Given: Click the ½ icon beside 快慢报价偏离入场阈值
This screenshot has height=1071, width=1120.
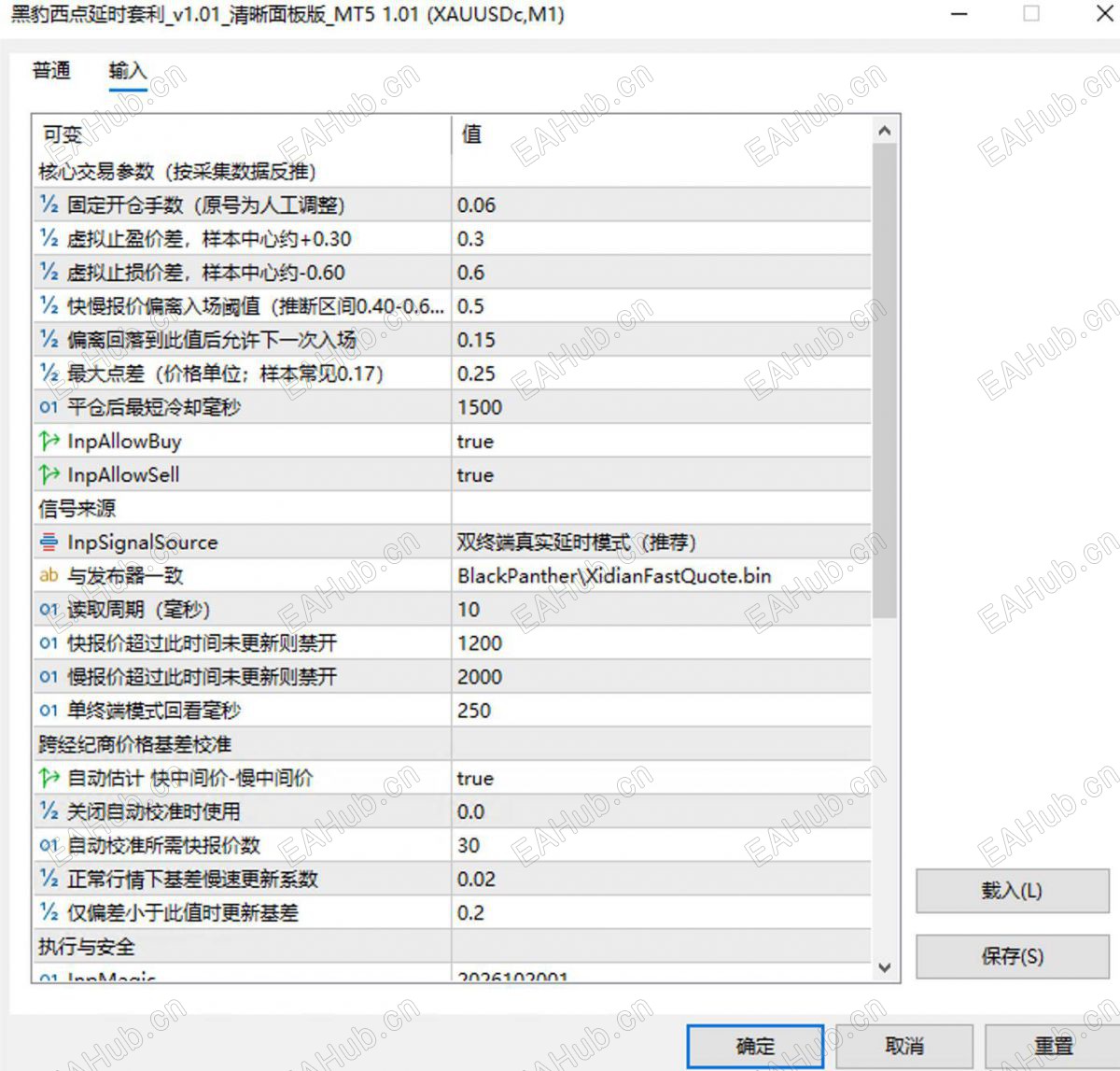Looking at the screenshot, I should (x=49, y=305).
